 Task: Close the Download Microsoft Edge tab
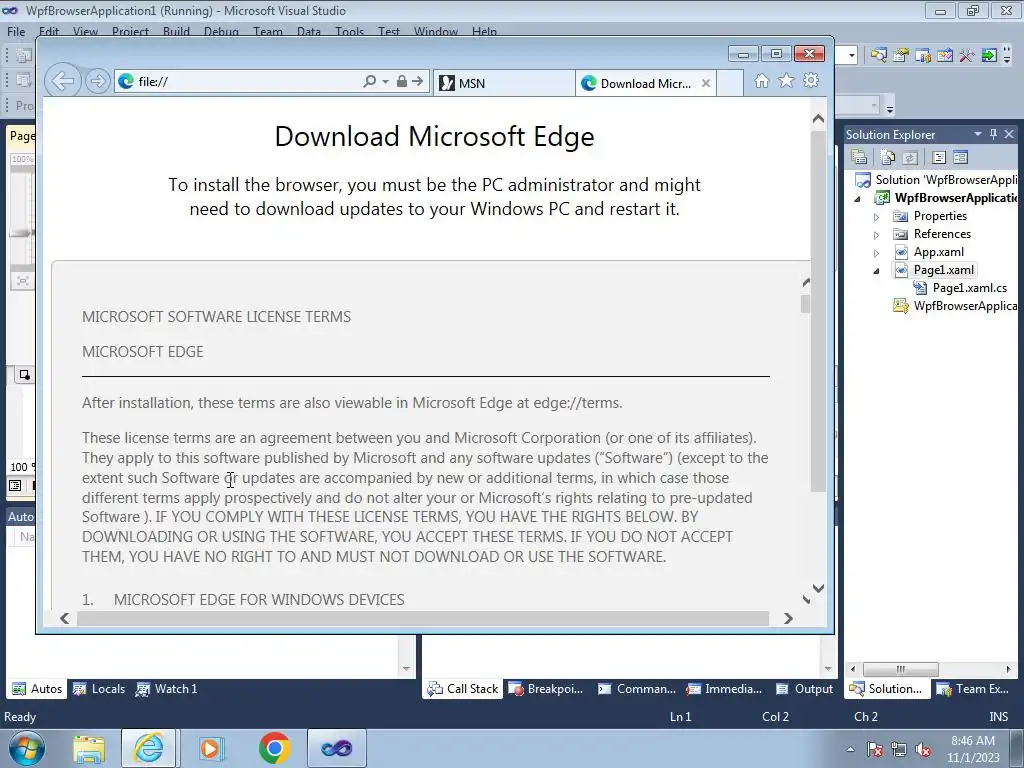[x=705, y=83]
